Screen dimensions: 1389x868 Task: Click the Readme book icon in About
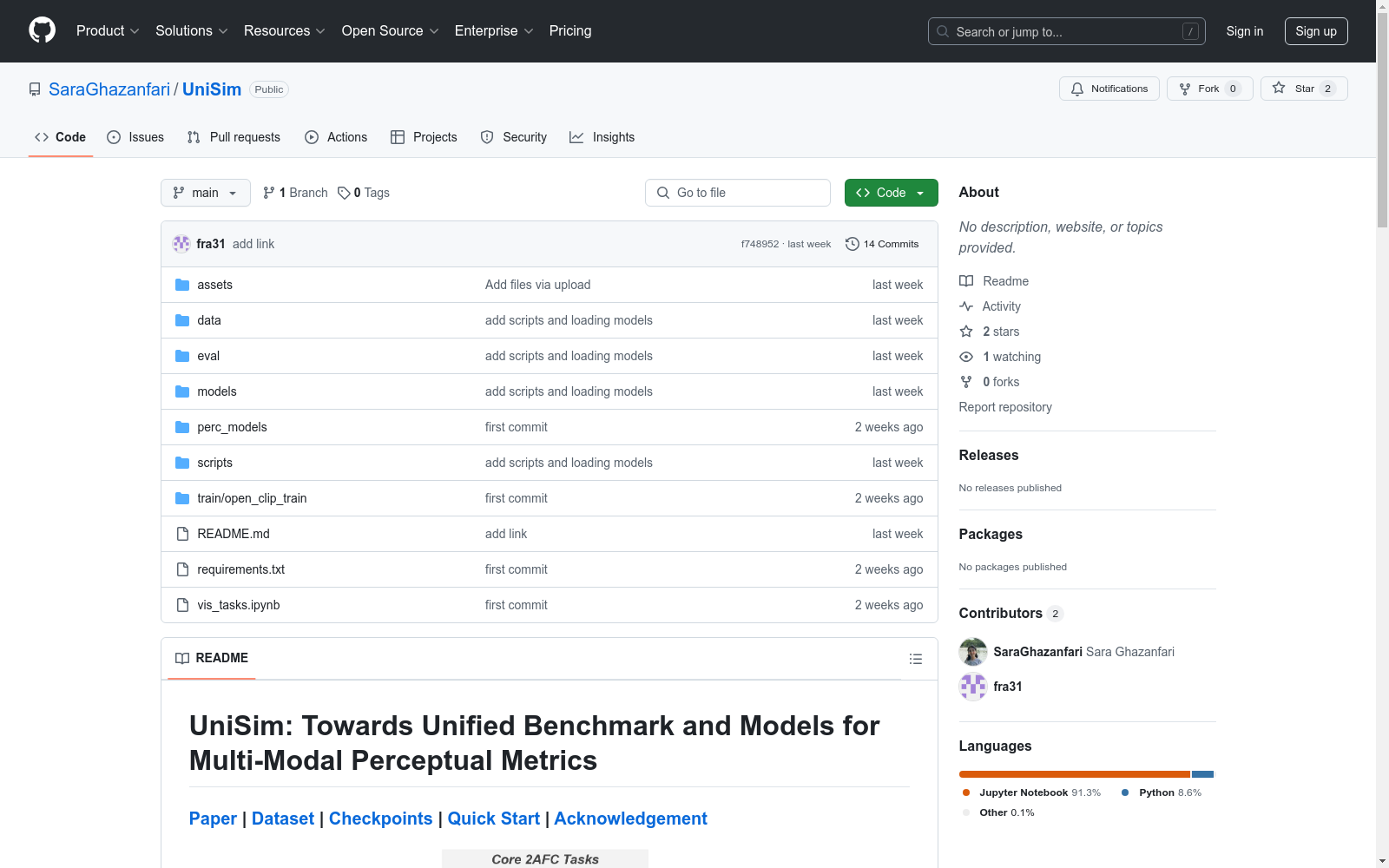pos(966,281)
